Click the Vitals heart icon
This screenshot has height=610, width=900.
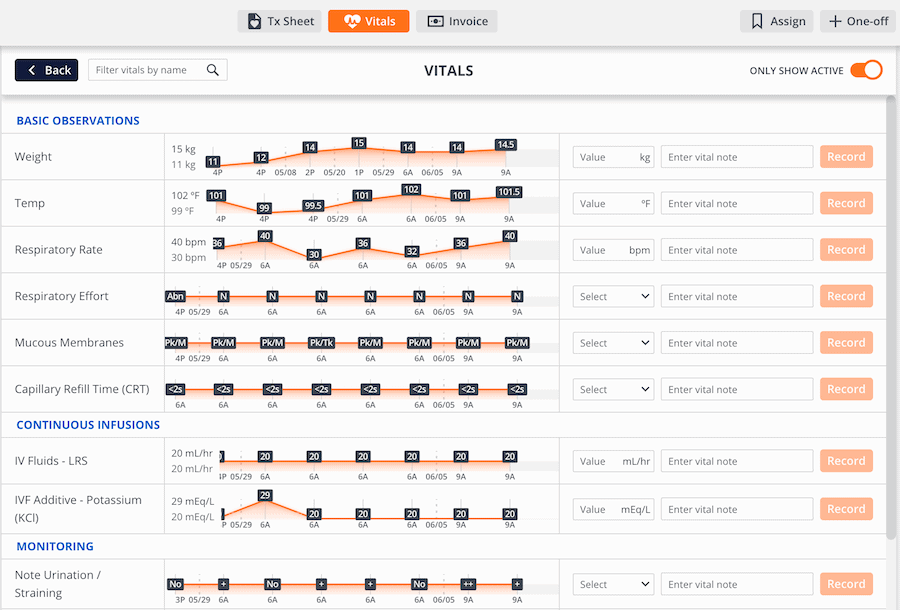pyautogui.click(x=351, y=21)
